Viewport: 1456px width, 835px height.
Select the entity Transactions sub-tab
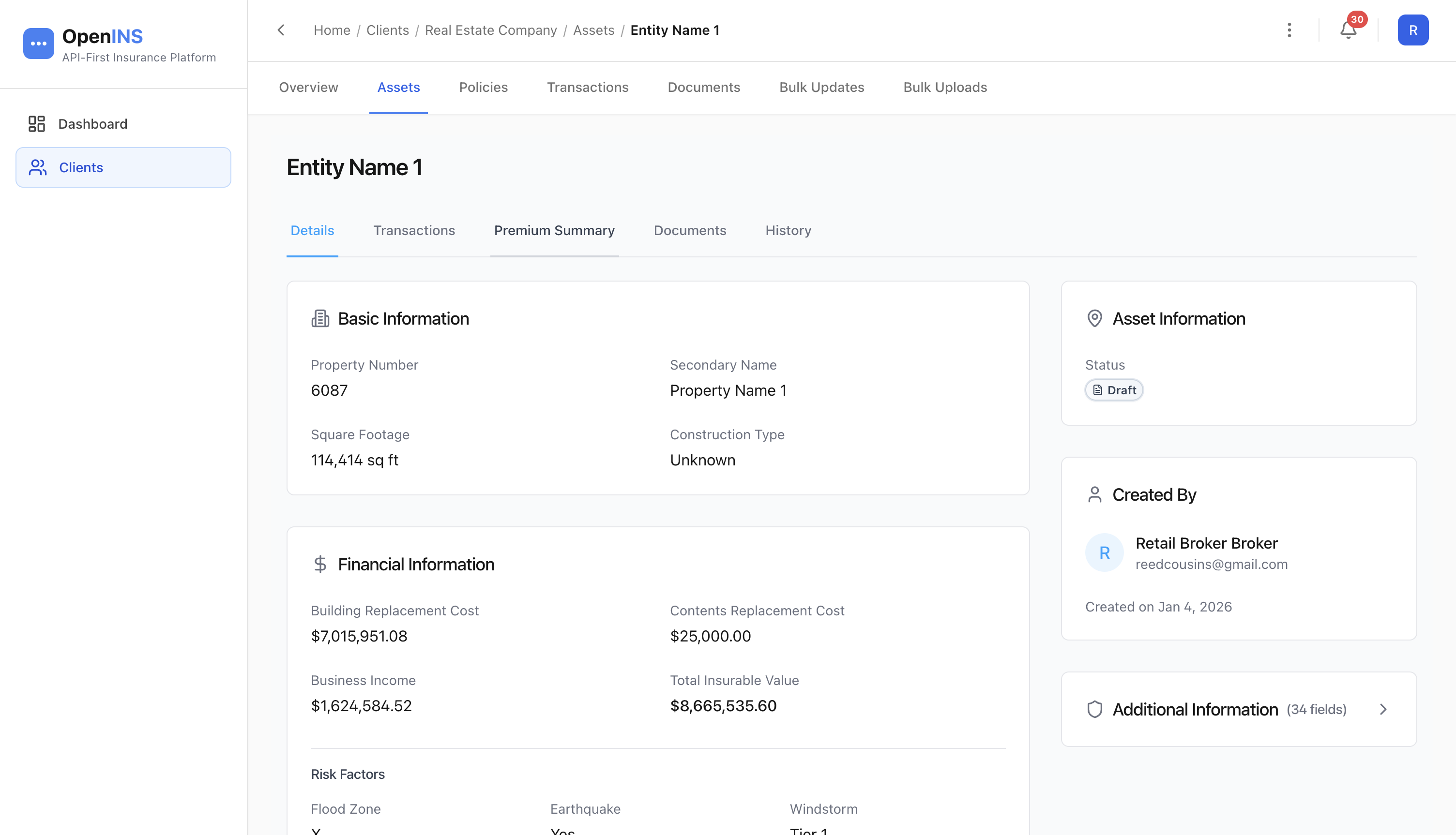[414, 231]
